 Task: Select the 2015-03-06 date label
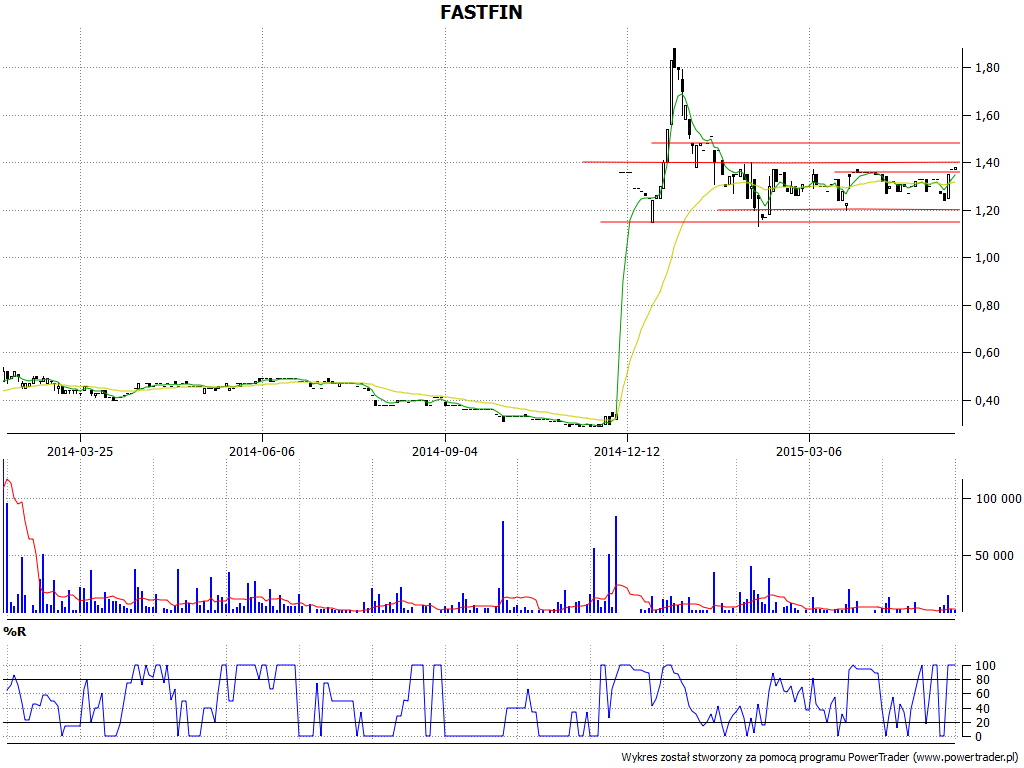pos(808,451)
